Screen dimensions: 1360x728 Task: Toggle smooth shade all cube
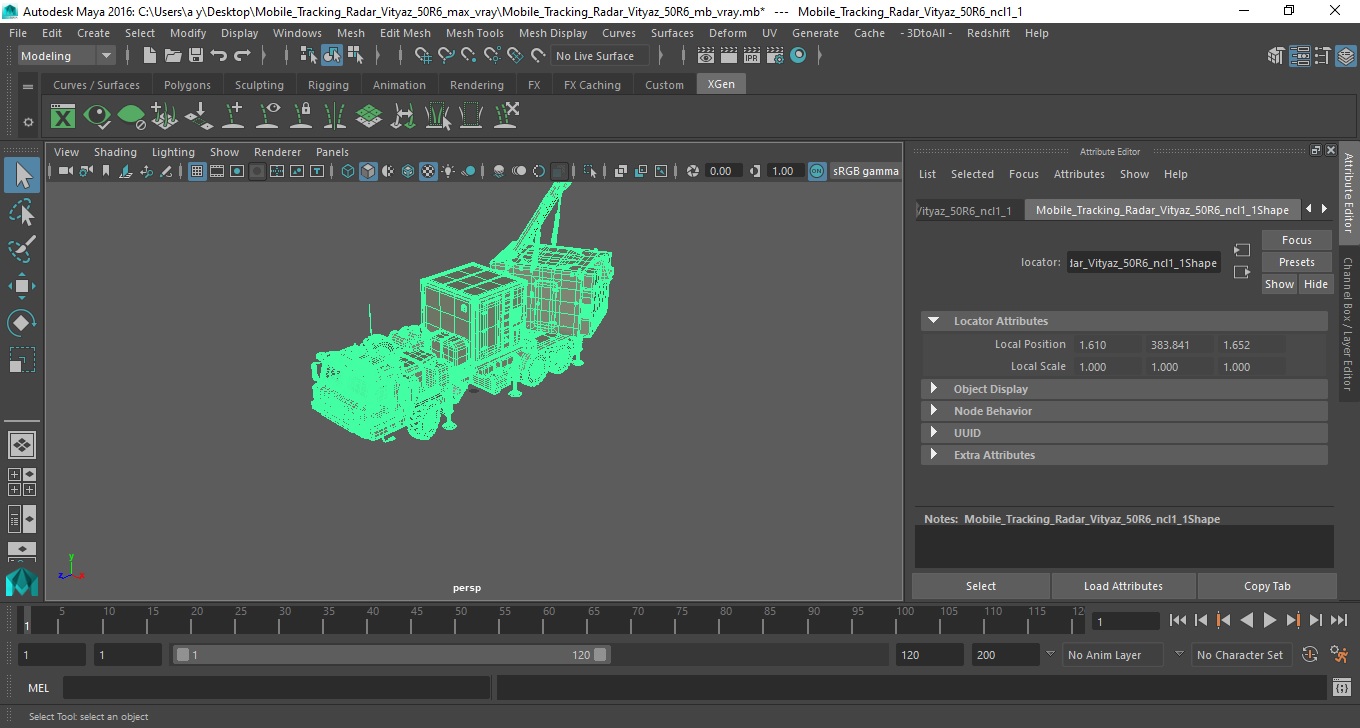pyautogui.click(x=368, y=171)
